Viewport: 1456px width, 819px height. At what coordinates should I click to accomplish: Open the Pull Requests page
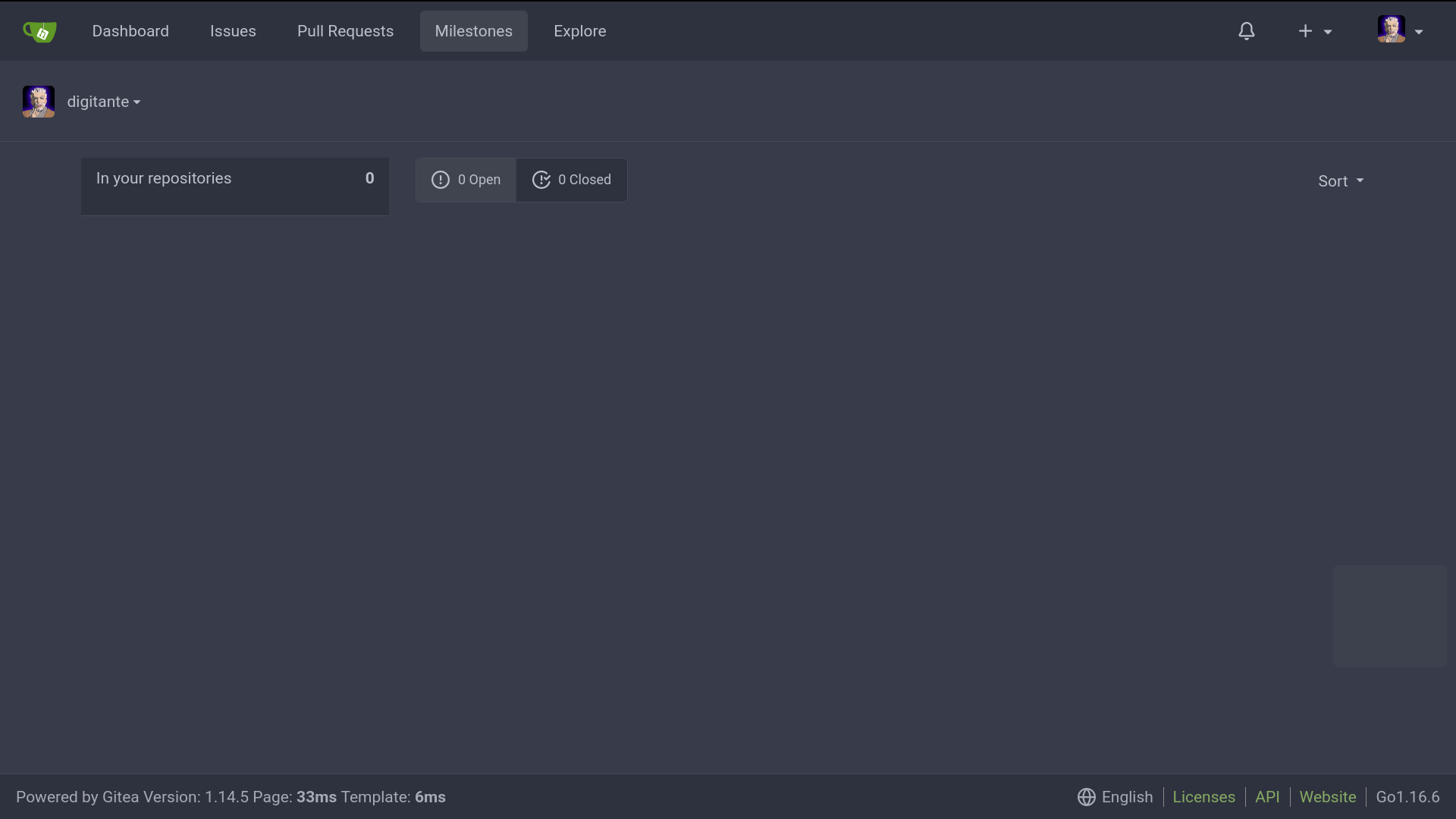click(x=345, y=31)
